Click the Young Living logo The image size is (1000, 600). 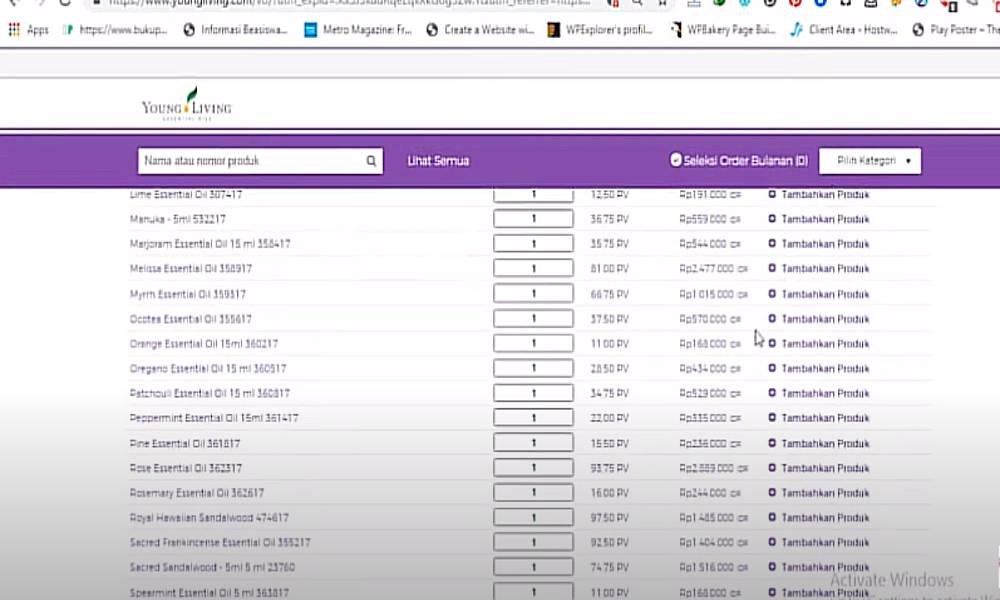point(187,104)
